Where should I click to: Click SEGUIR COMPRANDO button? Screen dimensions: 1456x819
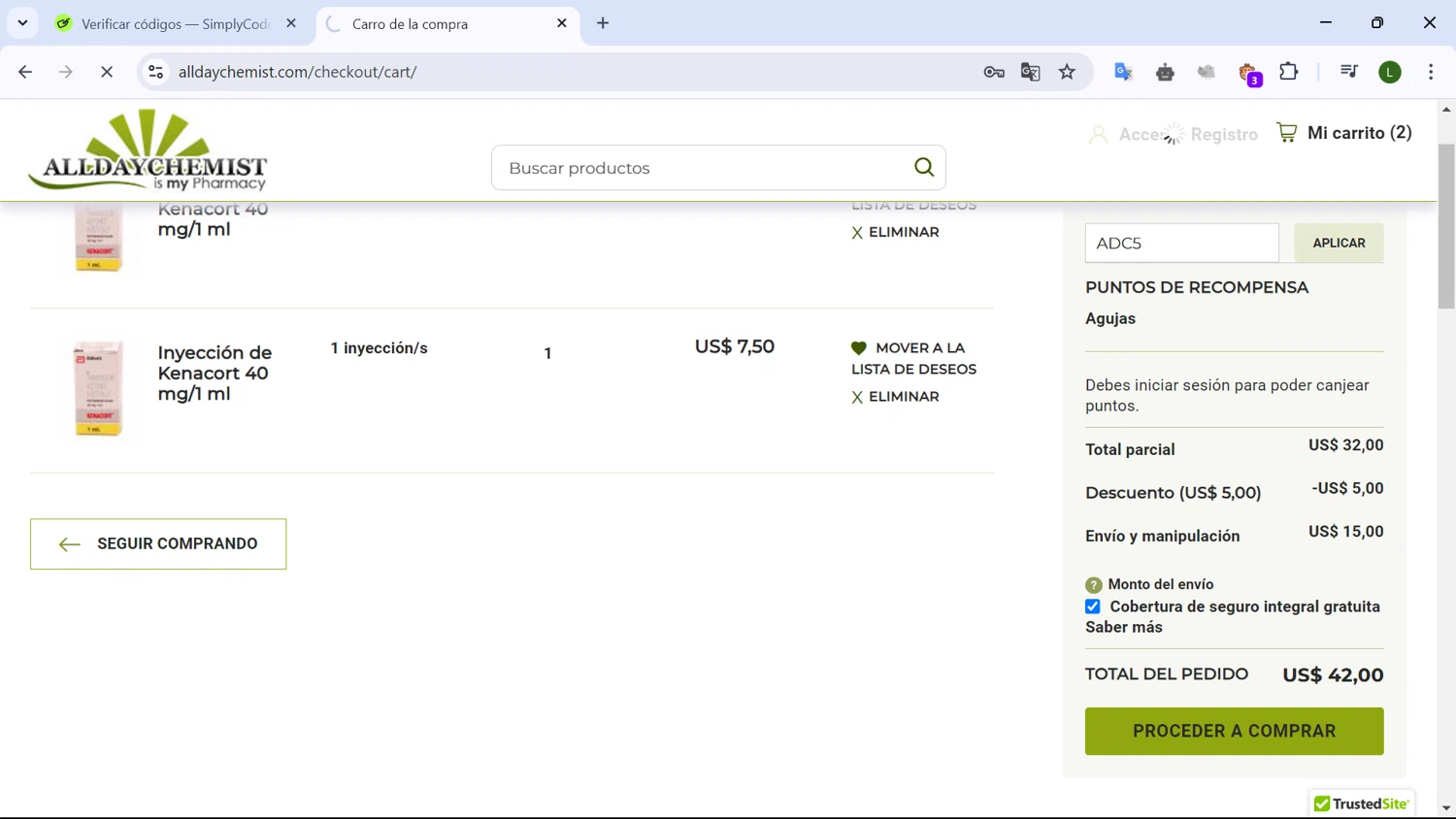tap(158, 544)
